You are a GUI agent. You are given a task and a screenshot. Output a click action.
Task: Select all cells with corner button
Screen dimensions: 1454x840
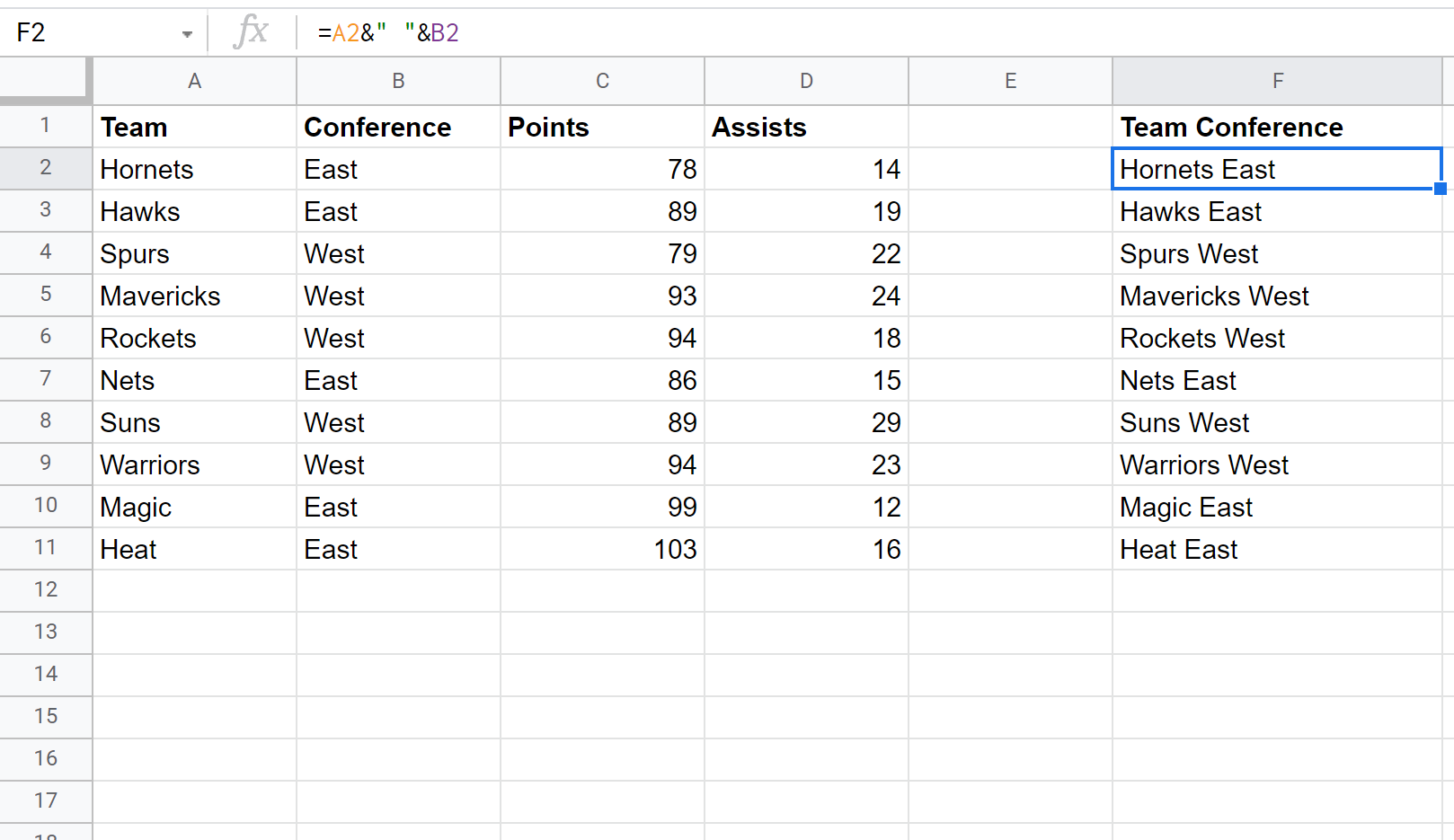pyautogui.click(x=45, y=80)
